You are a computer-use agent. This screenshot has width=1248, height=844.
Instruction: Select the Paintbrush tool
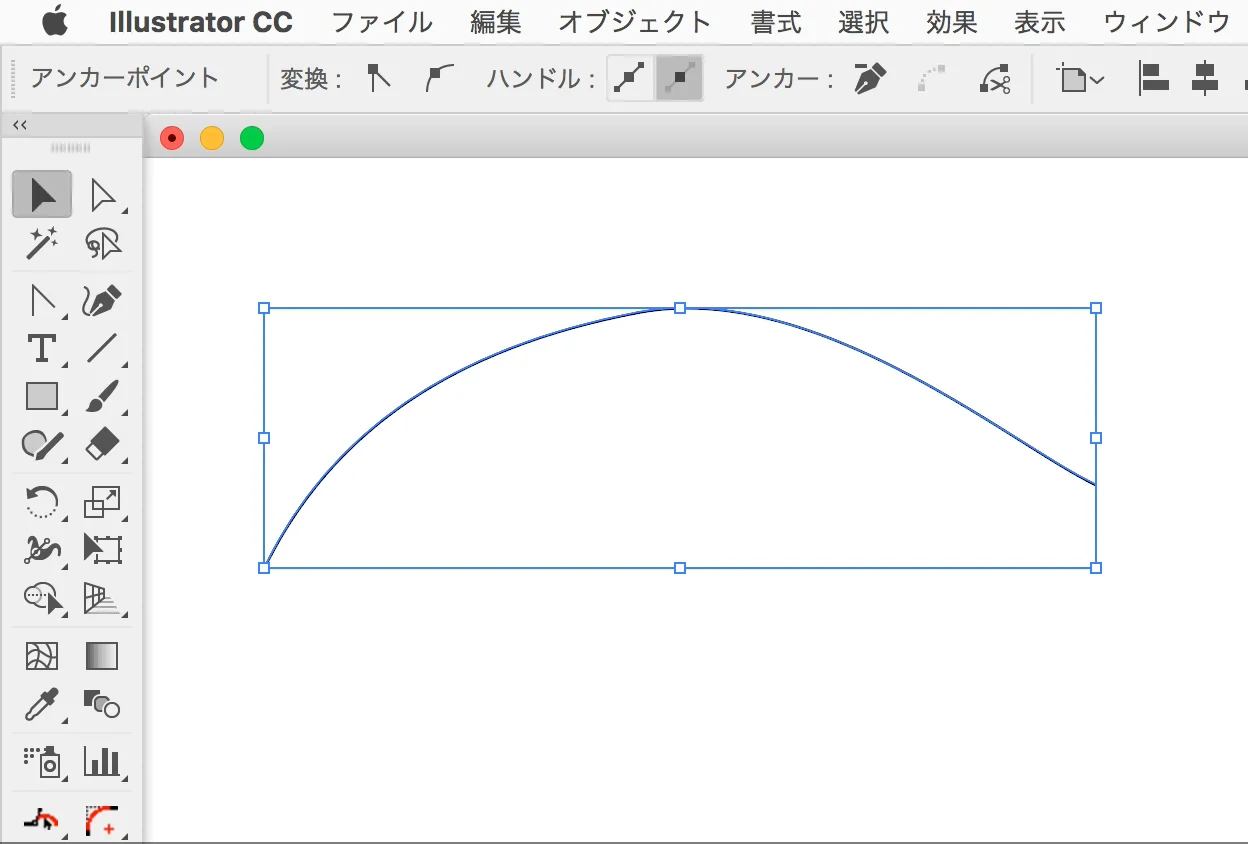pos(103,397)
